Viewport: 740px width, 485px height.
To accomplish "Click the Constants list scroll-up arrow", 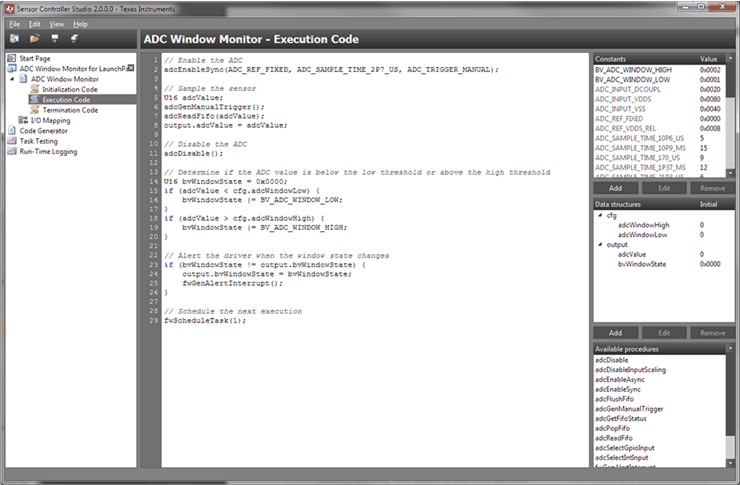I will (x=731, y=59).
